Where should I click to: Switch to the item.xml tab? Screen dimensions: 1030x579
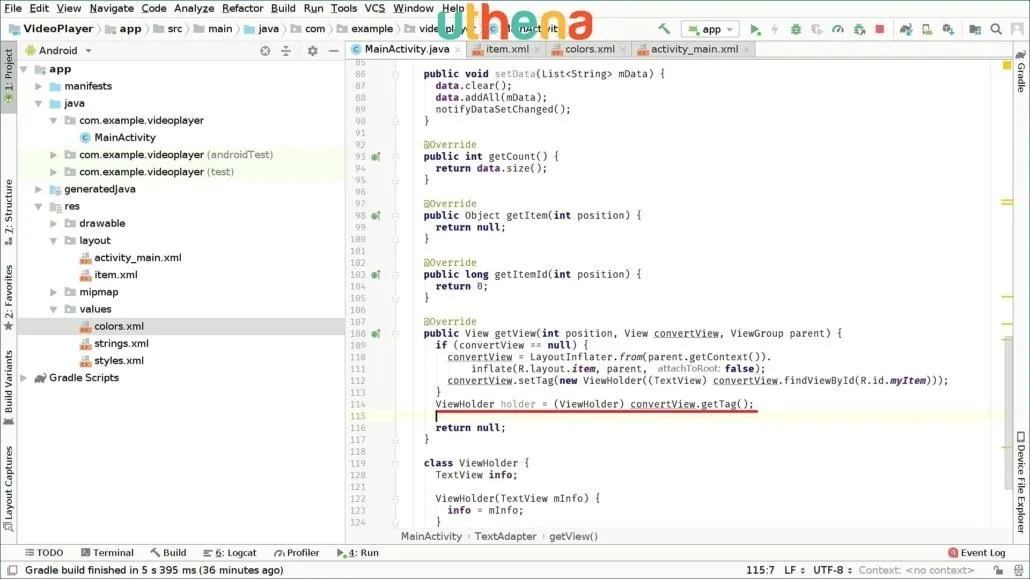[x=506, y=49]
